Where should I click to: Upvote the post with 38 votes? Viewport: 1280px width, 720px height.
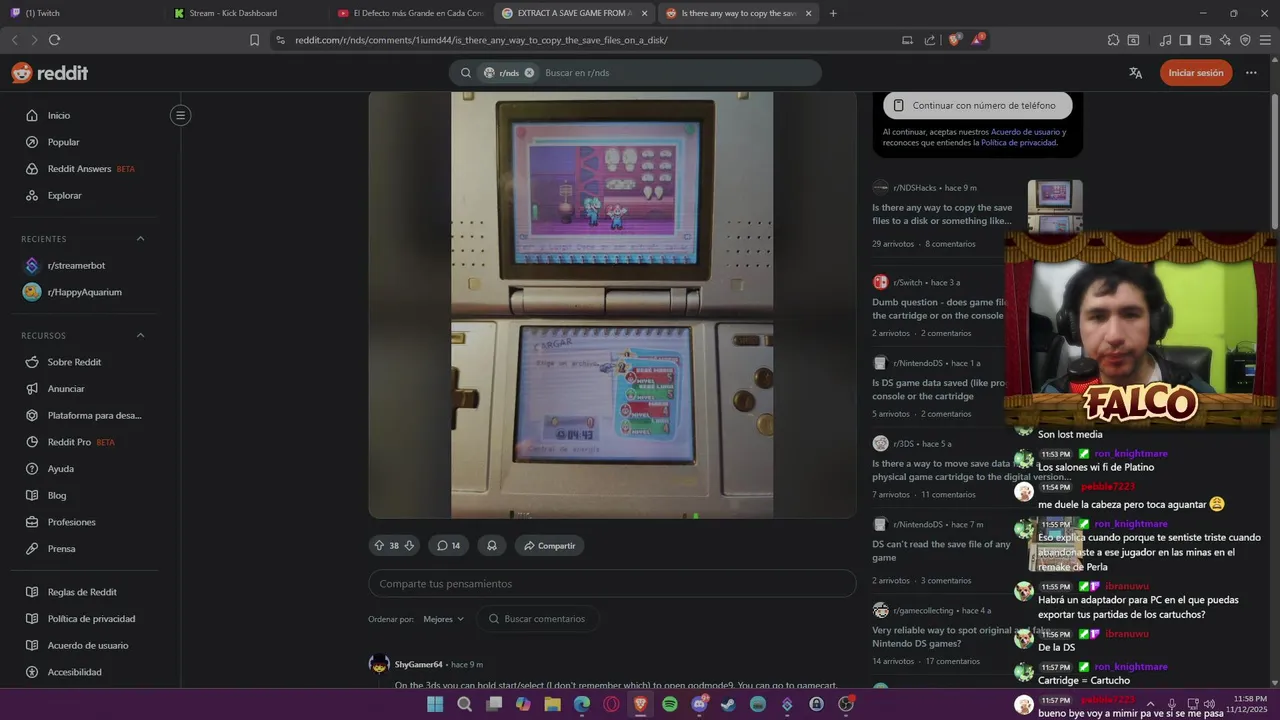click(x=379, y=545)
